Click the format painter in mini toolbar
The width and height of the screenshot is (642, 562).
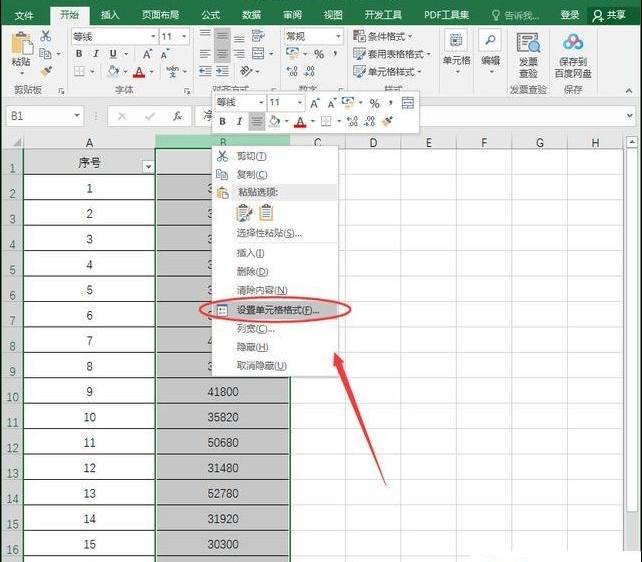coord(387,121)
